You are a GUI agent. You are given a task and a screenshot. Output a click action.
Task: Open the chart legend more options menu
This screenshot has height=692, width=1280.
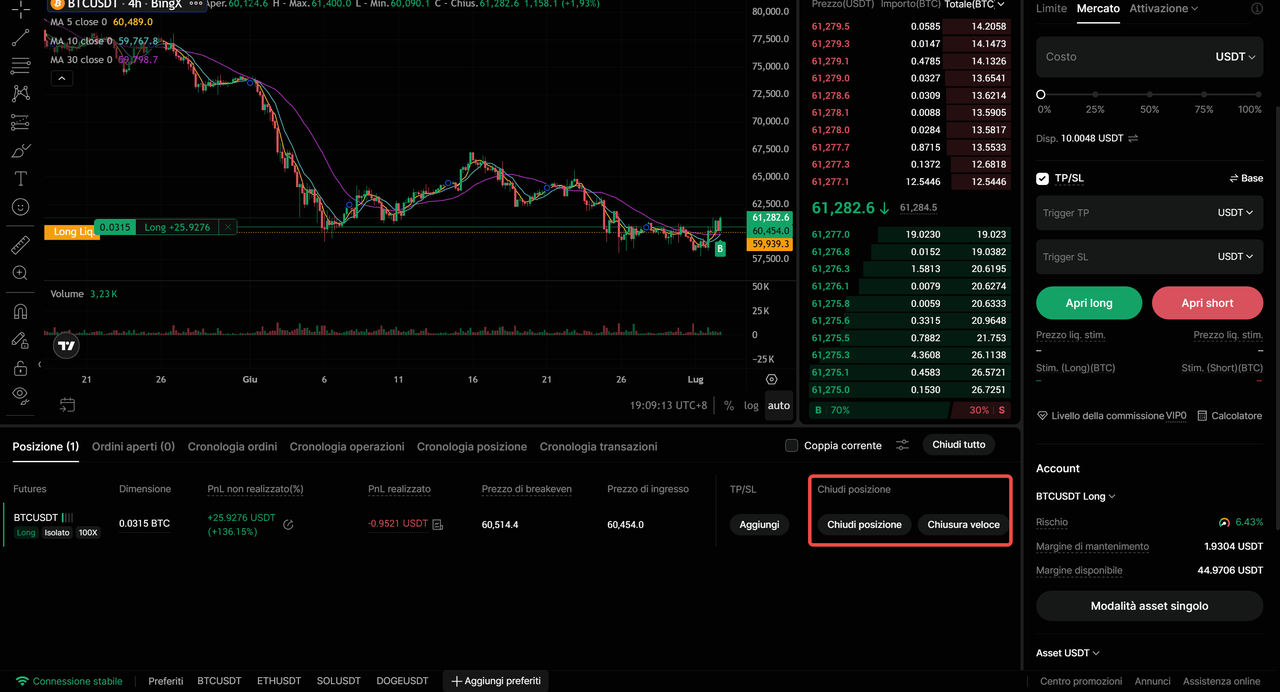pyautogui.click(x=196, y=4)
